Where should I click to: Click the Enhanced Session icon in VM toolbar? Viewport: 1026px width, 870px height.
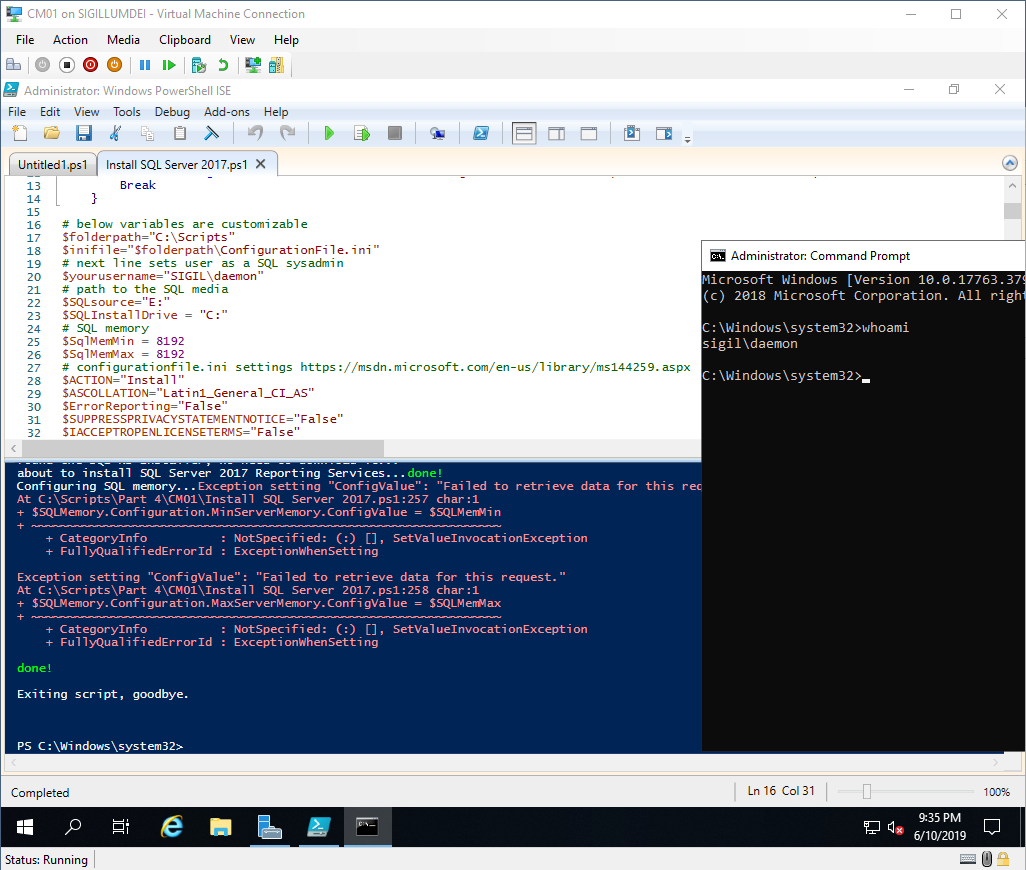coord(253,65)
